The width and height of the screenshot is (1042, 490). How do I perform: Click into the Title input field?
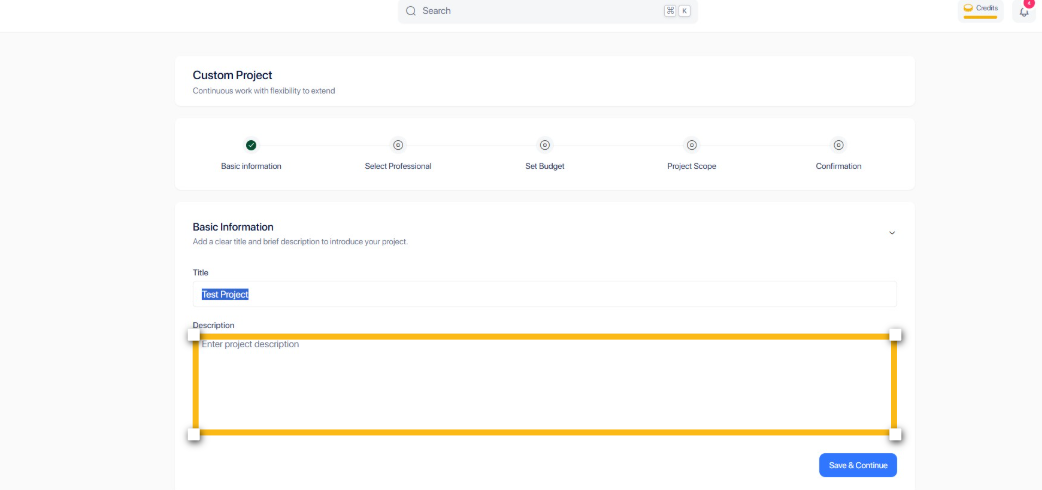[544, 294]
